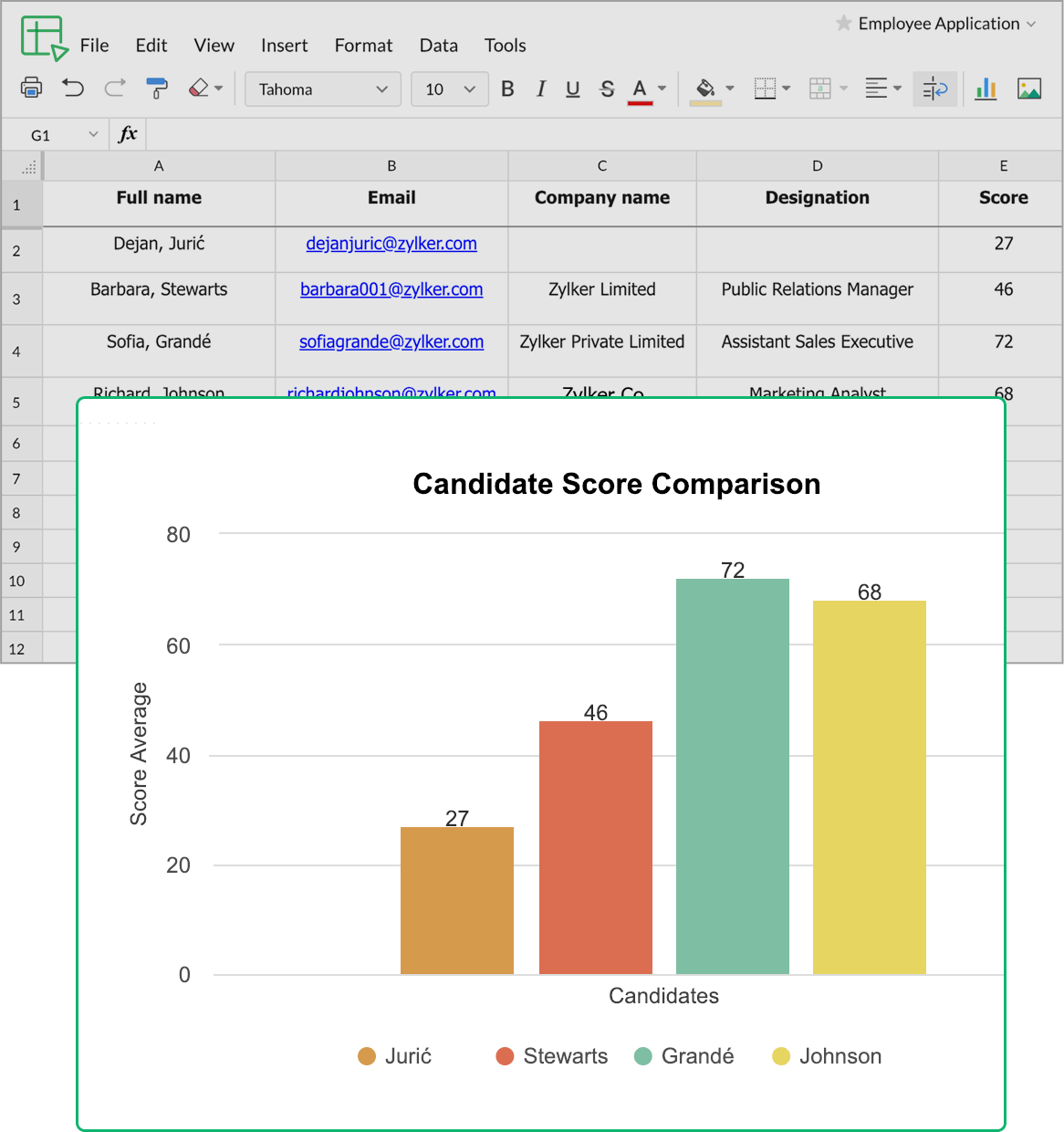Screen dimensions: 1064x1132
Task: Click the sofiagrande@zylker.com link
Action: coord(391,341)
